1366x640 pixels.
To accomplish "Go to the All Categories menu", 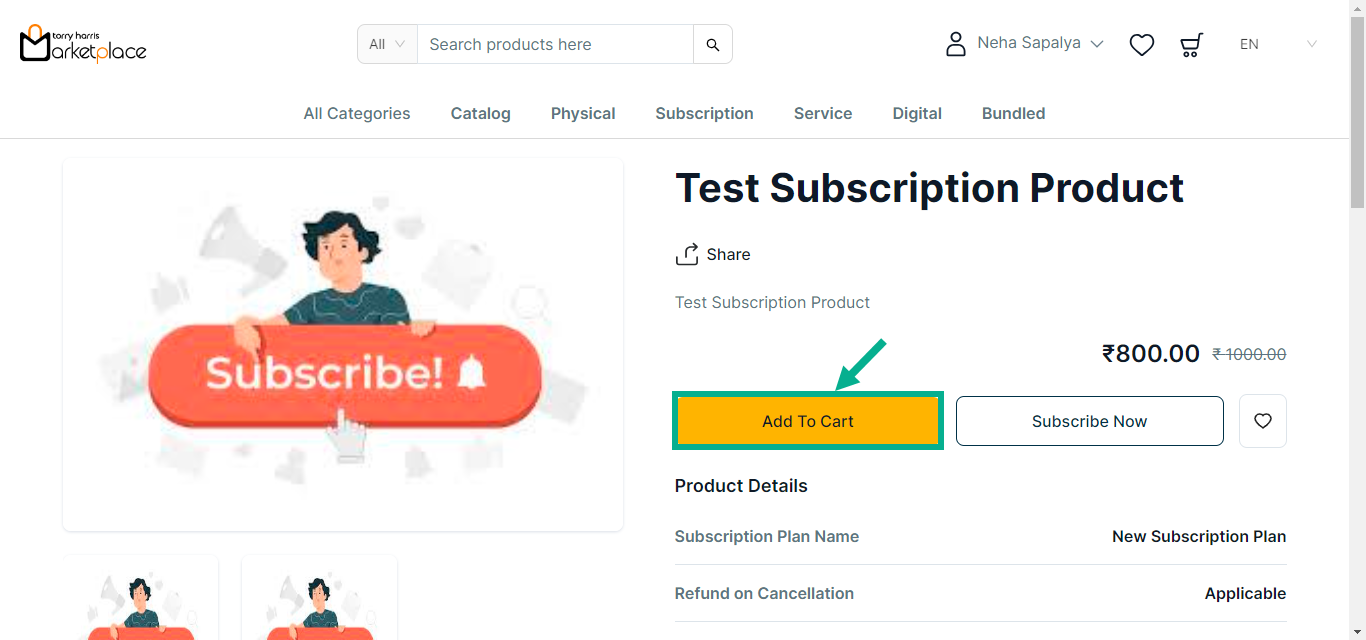I will click(357, 113).
